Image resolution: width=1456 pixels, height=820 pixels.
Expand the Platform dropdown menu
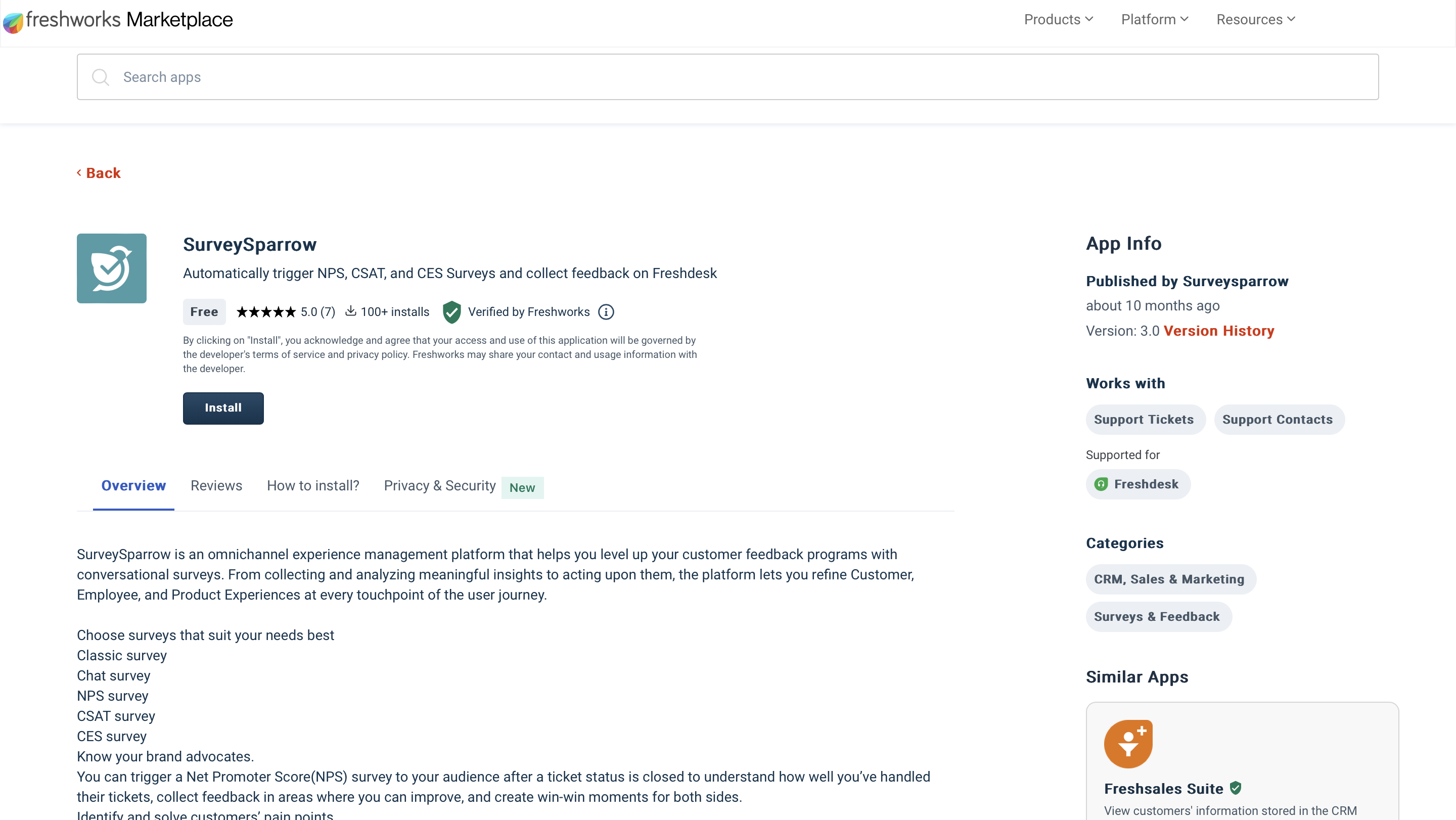click(1154, 20)
